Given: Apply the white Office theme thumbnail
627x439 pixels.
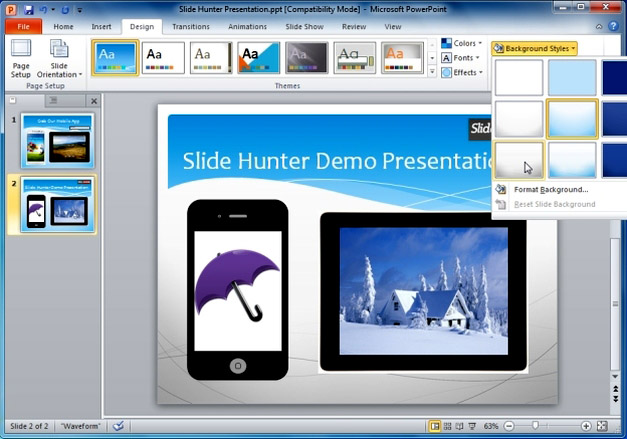Looking at the screenshot, I should [x=163, y=58].
